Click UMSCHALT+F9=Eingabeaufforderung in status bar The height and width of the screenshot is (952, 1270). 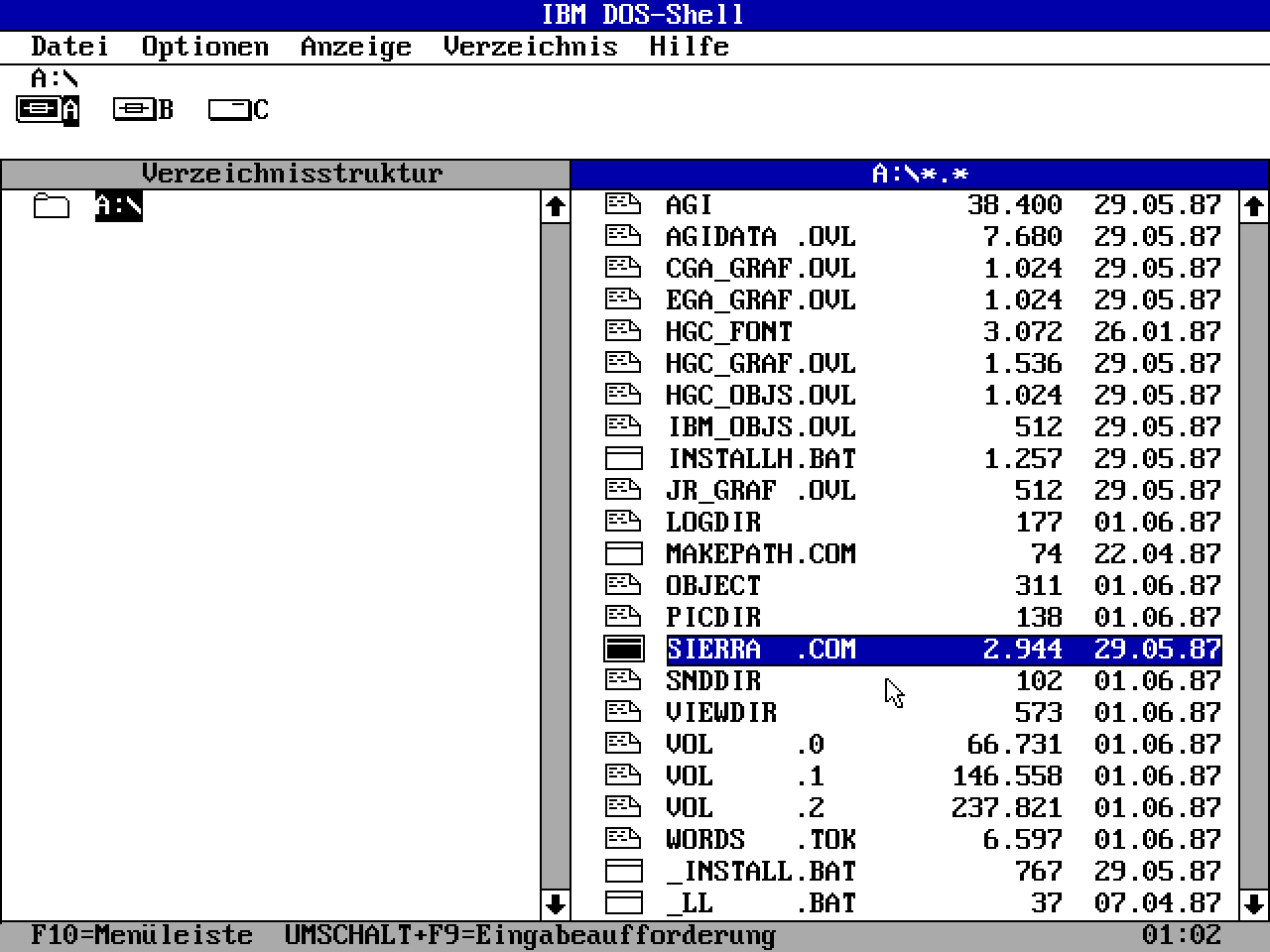pos(530,935)
